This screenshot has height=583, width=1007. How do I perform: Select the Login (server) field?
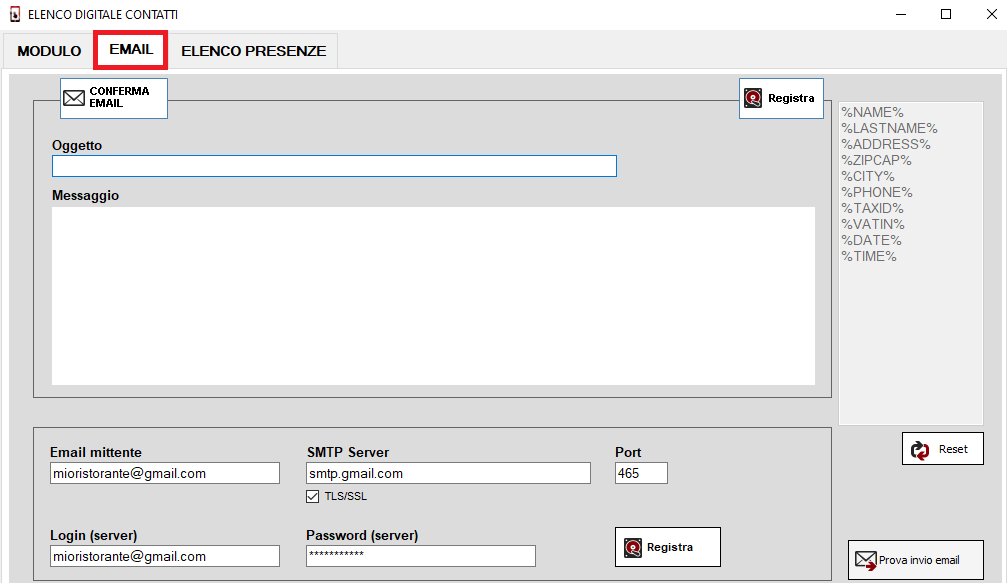click(x=164, y=556)
